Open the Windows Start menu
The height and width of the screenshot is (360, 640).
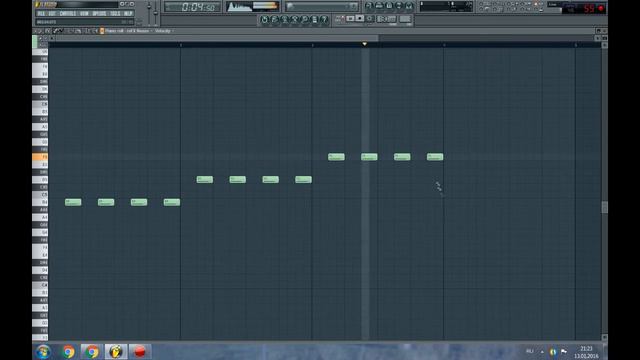pos(43,351)
